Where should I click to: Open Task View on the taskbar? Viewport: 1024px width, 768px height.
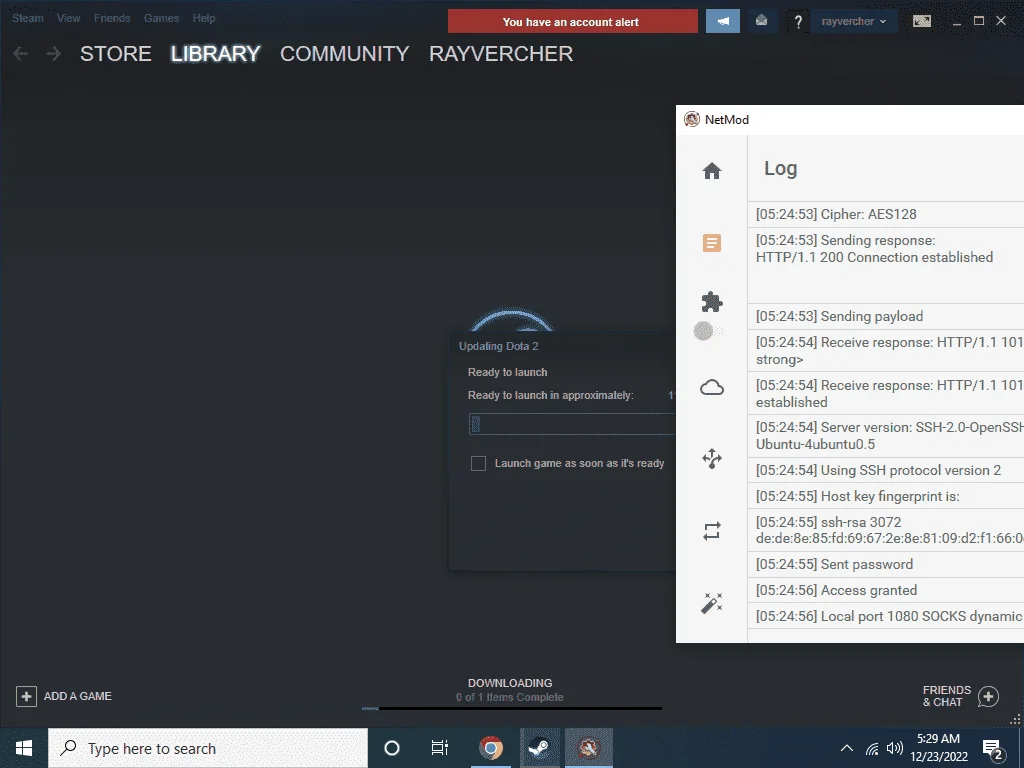[440, 748]
